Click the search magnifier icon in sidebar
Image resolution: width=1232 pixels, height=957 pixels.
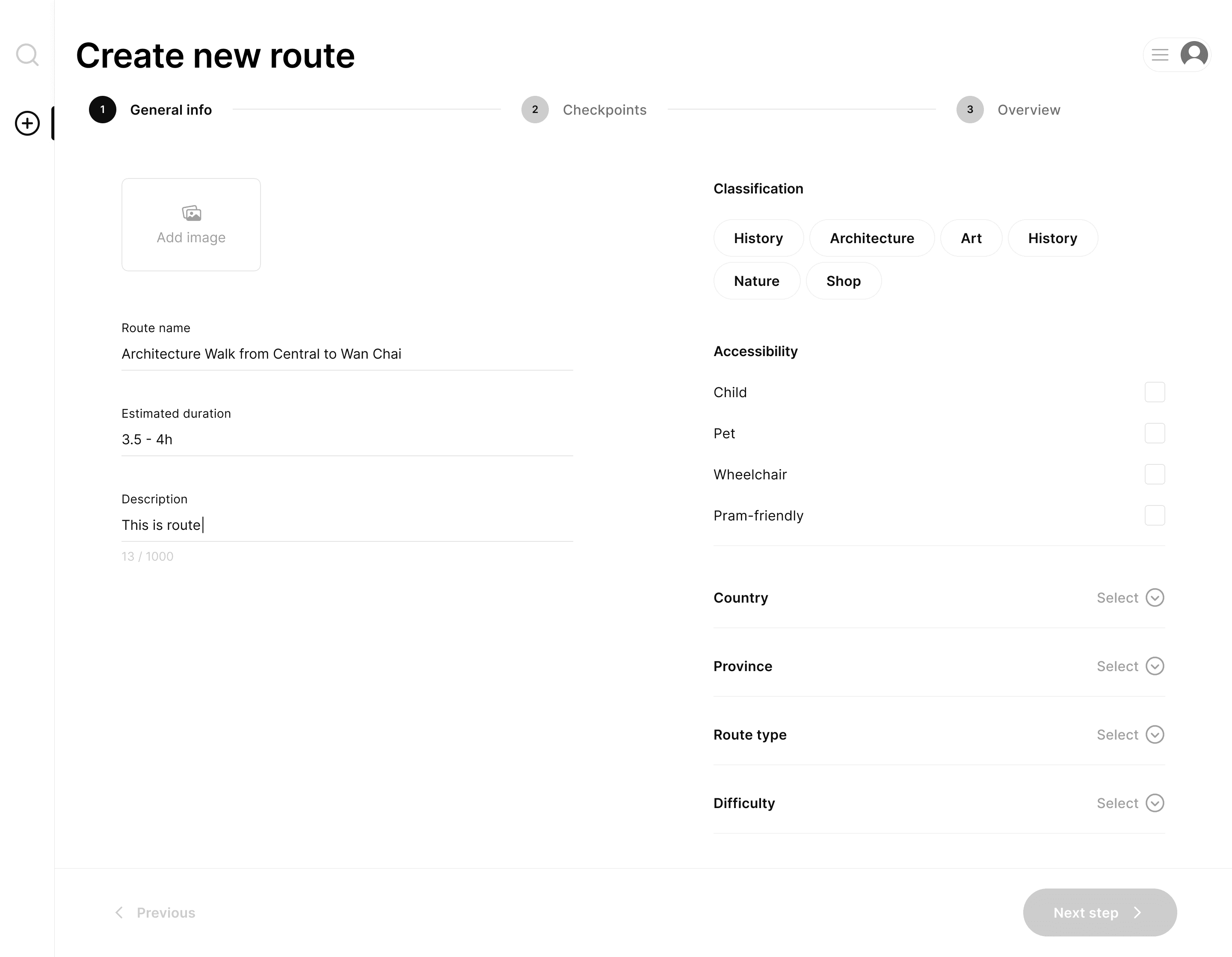27,55
